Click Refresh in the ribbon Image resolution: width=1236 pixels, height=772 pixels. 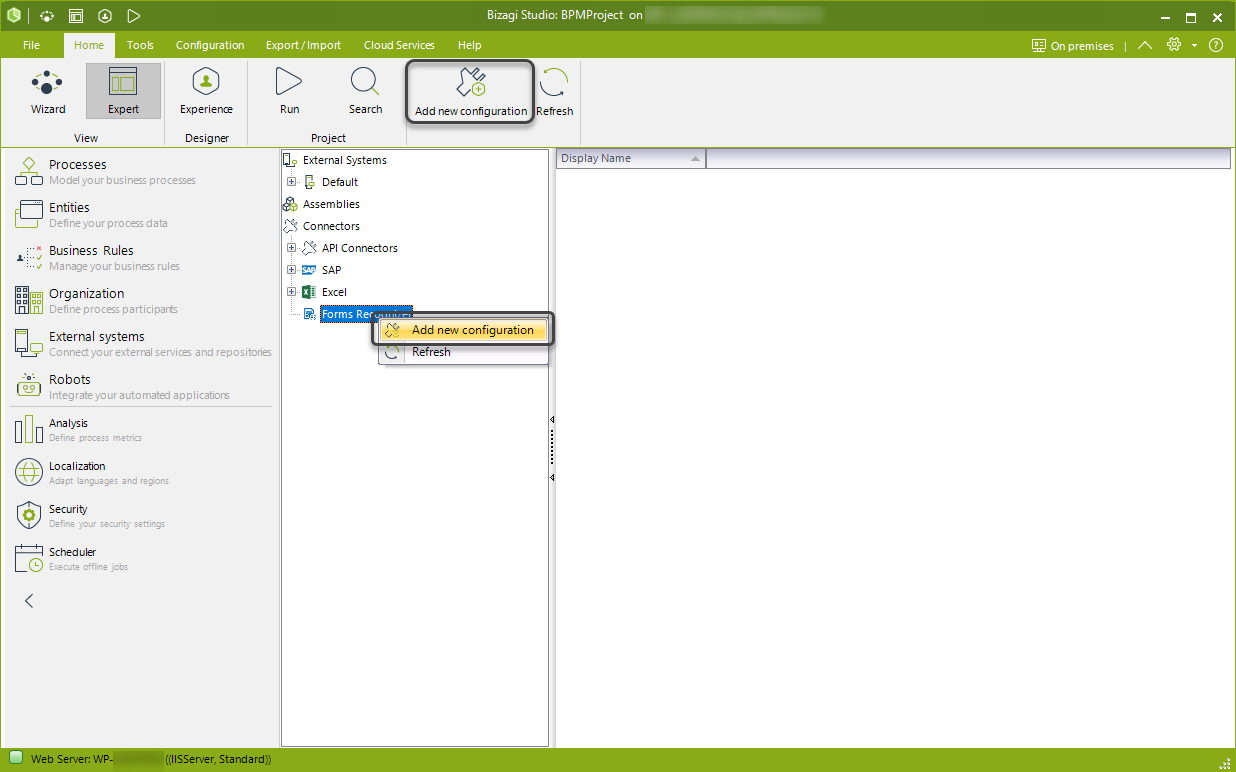coord(554,92)
